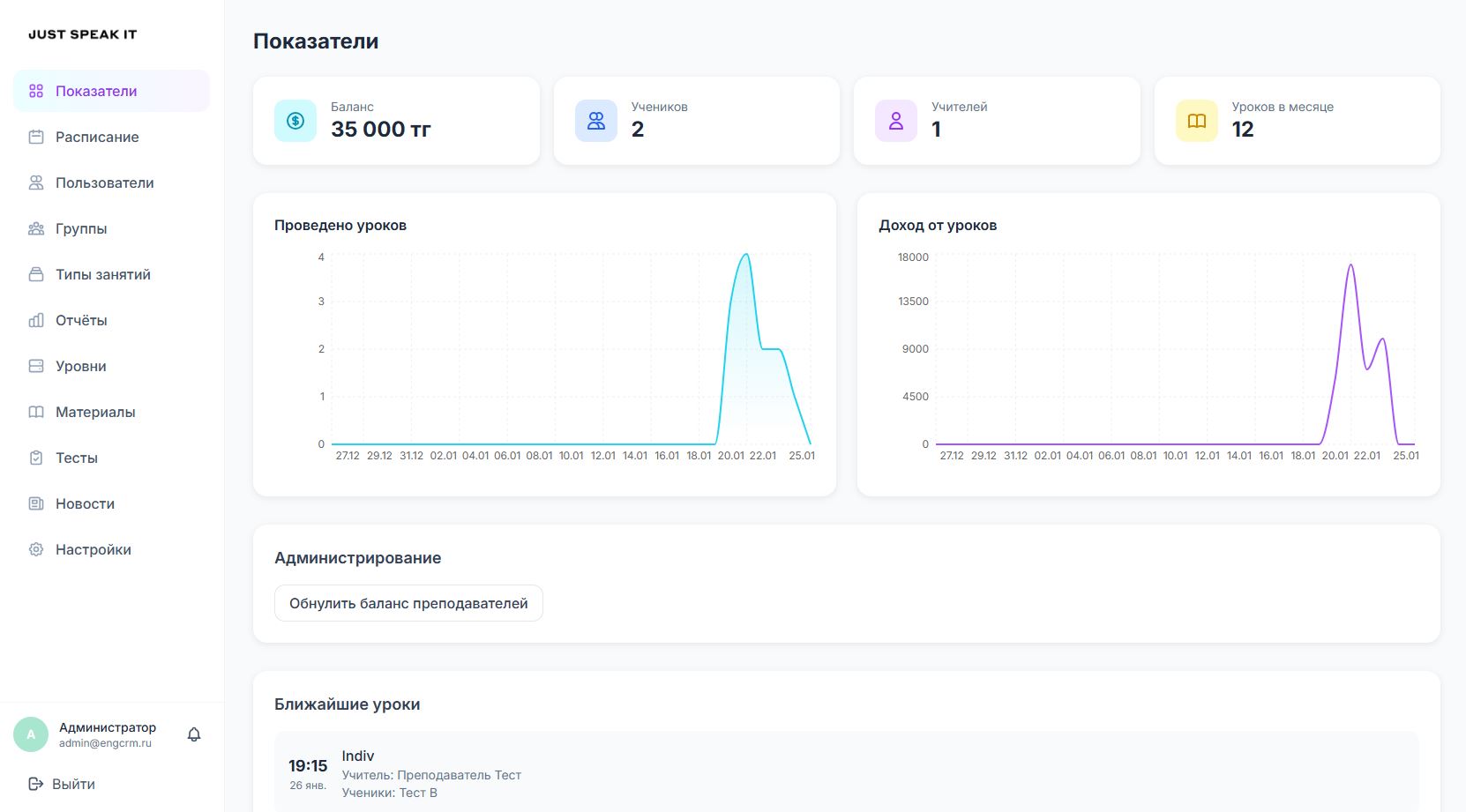
Task: Click the notification bell icon
Action: [194, 734]
